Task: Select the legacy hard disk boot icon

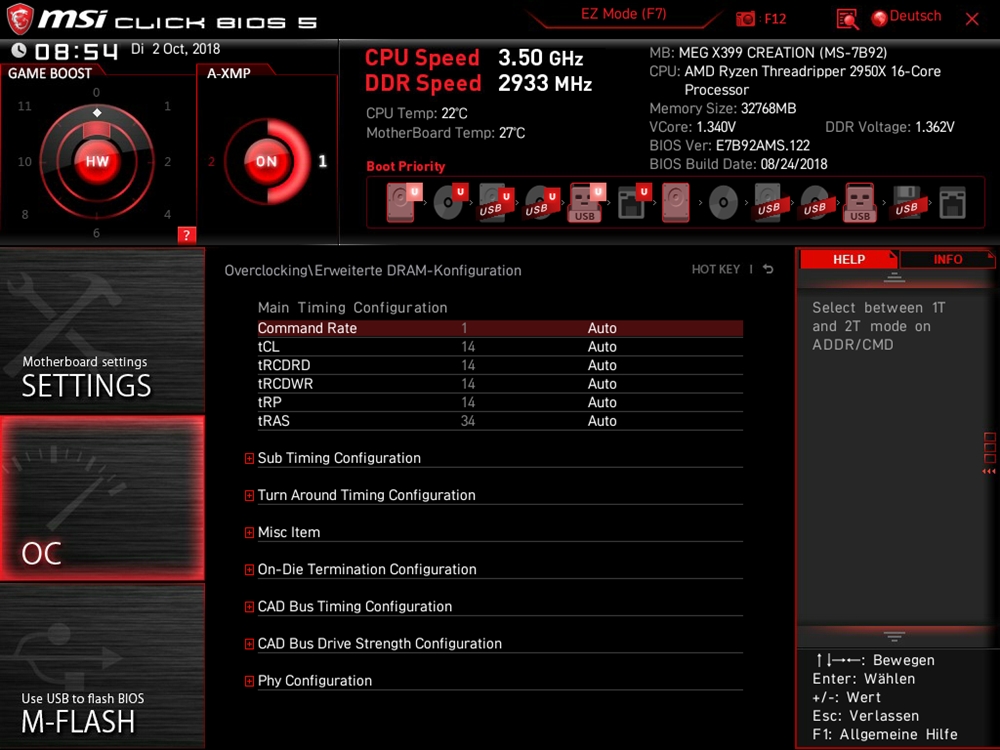Action: 675,202
